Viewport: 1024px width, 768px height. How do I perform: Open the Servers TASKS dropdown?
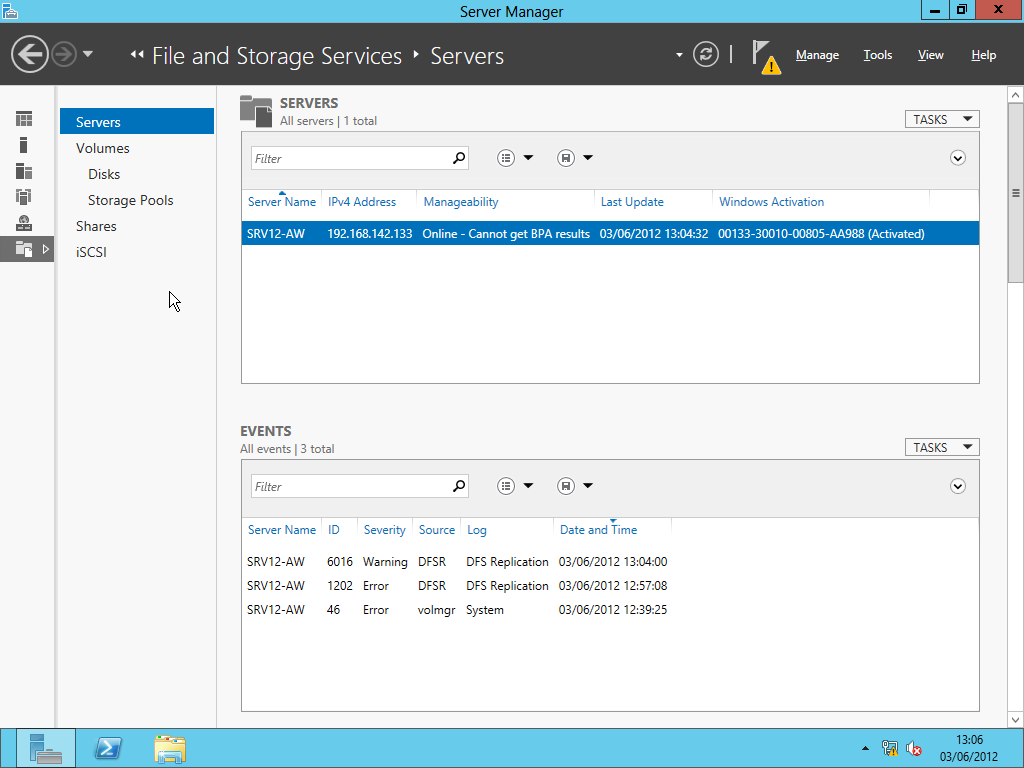pos(942,120)
